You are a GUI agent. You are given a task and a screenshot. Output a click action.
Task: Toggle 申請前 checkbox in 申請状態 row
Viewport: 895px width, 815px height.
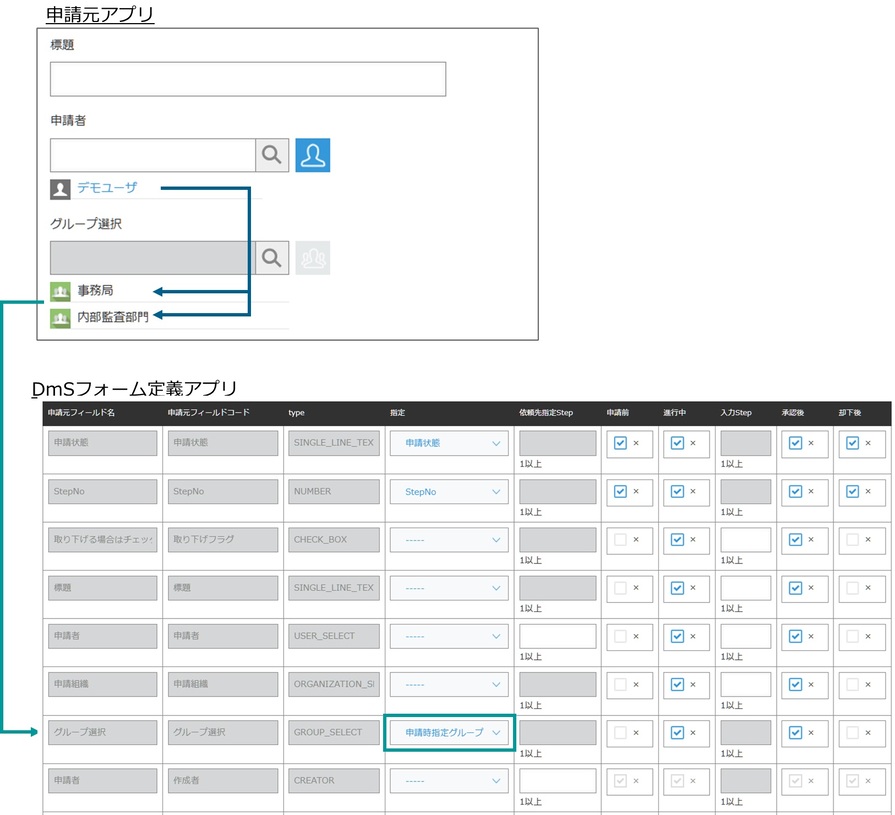tap(620, 443)
